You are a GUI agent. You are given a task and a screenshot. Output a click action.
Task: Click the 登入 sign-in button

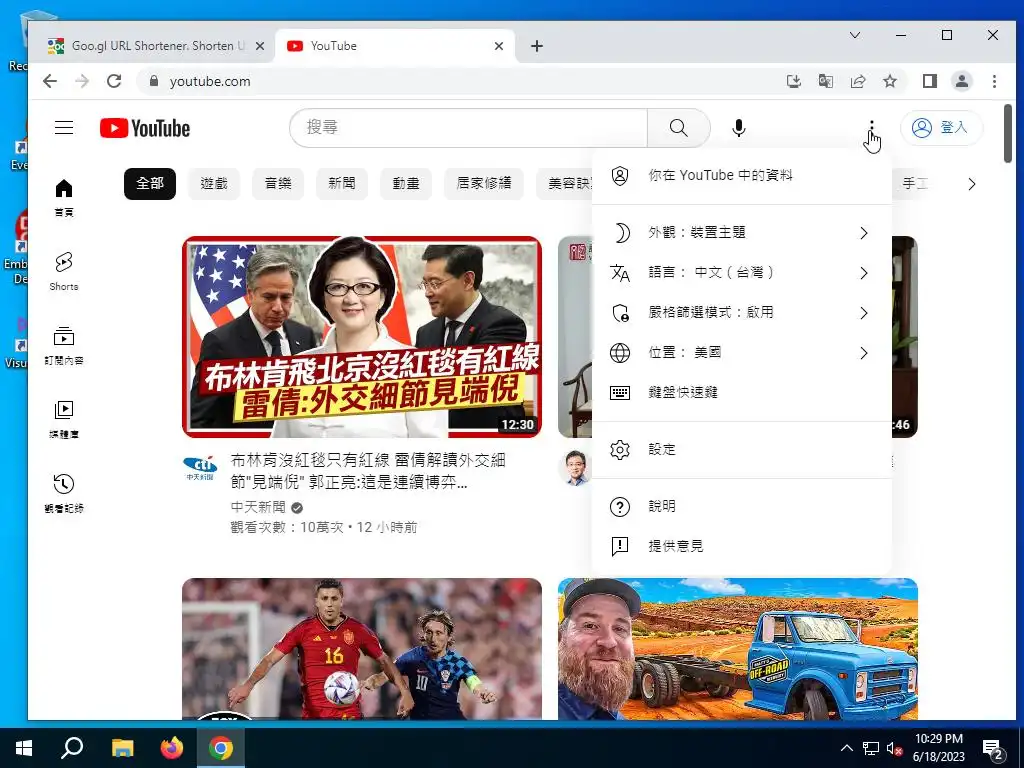[941, 127]
